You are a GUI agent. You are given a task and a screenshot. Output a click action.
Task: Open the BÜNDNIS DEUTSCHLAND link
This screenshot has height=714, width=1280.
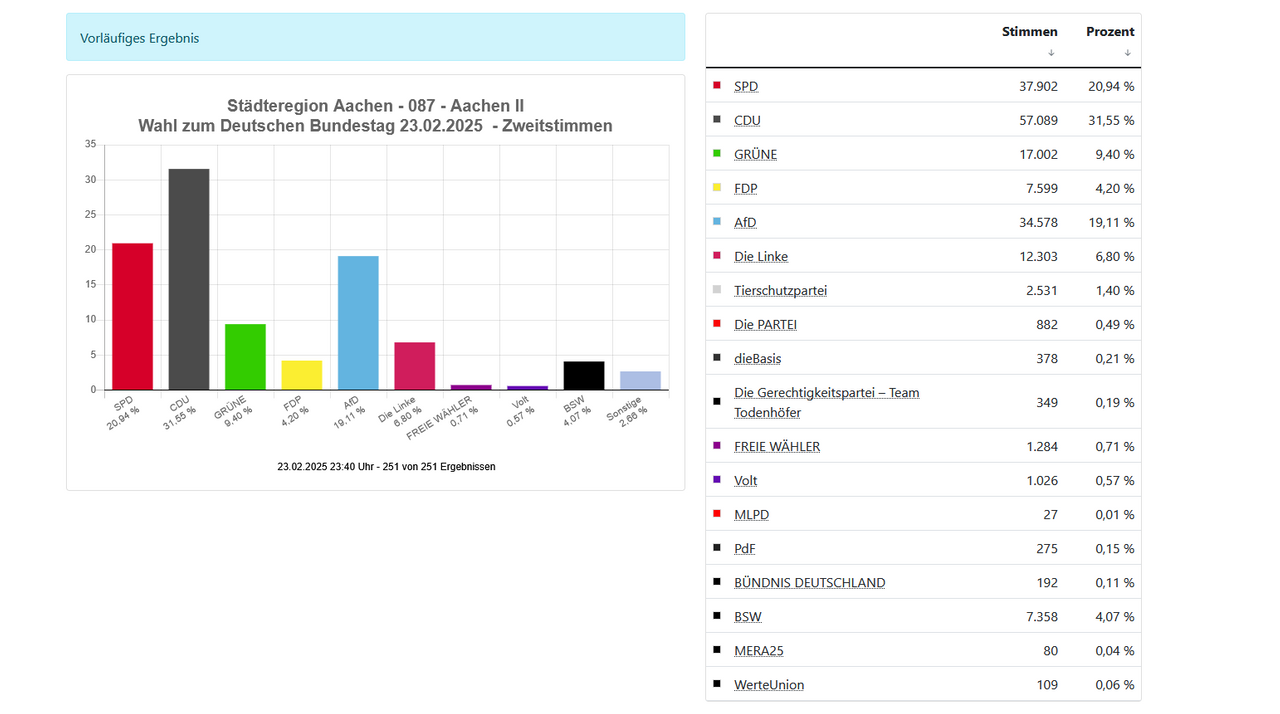click(x=809, y=583)
